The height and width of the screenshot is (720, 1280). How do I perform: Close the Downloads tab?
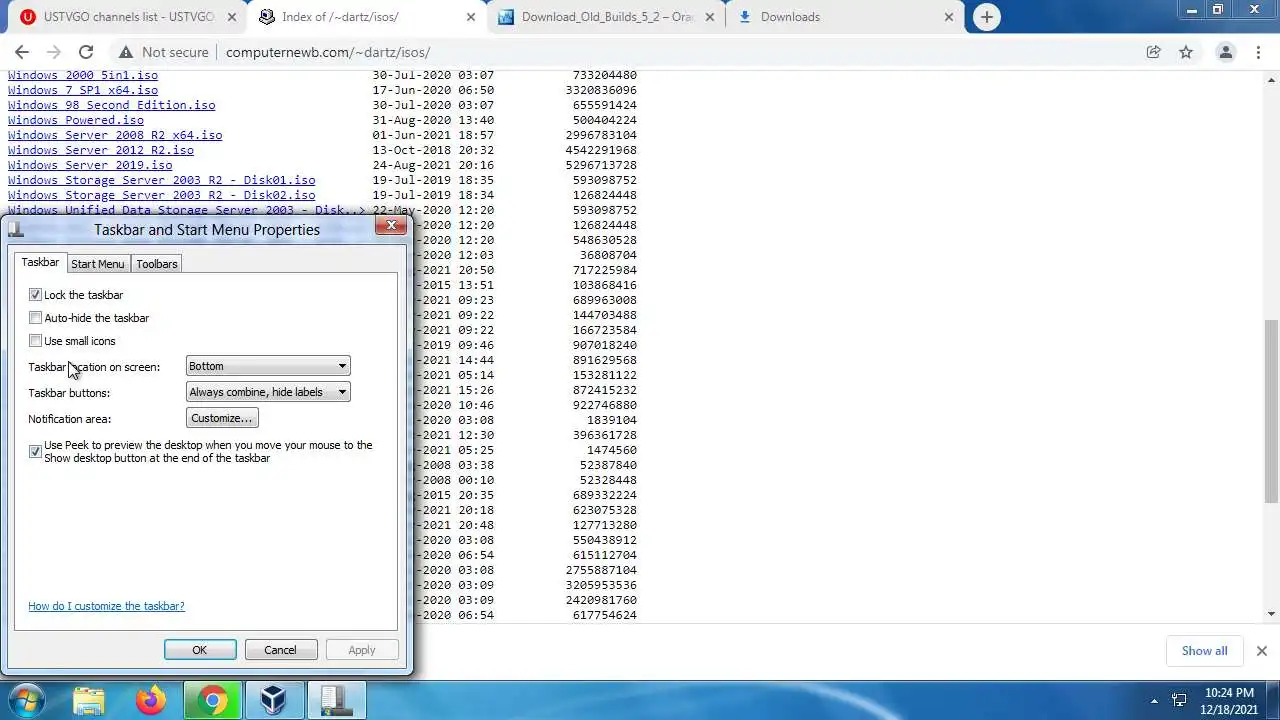(950, 17)
